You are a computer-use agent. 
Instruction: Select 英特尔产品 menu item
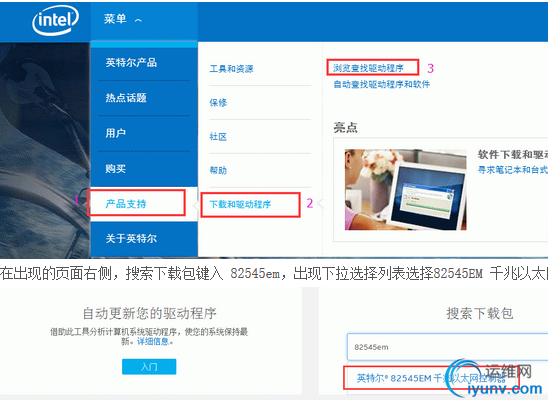(x=131, y=63)
